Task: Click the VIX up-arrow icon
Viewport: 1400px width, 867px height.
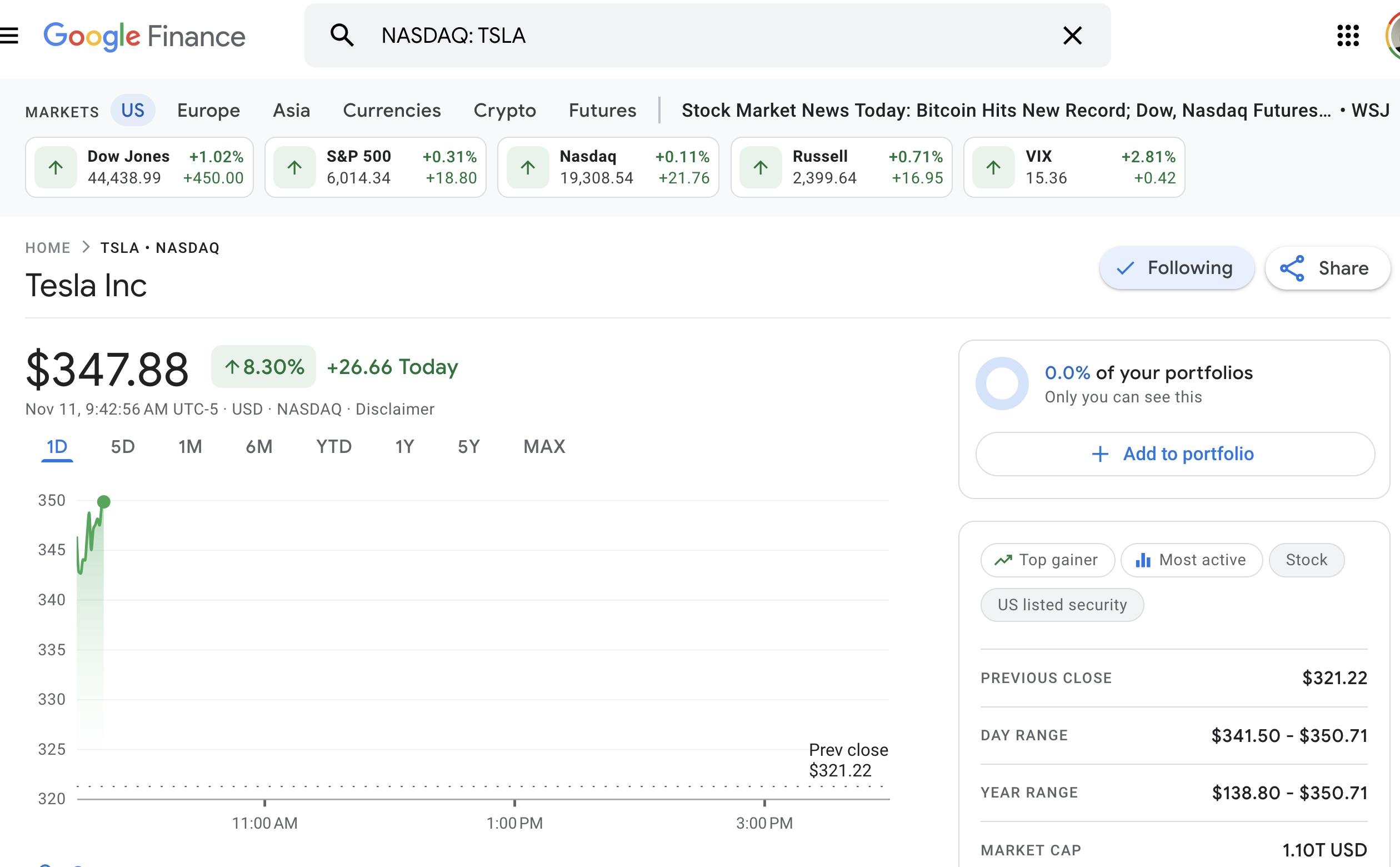Action: [994, 167]
